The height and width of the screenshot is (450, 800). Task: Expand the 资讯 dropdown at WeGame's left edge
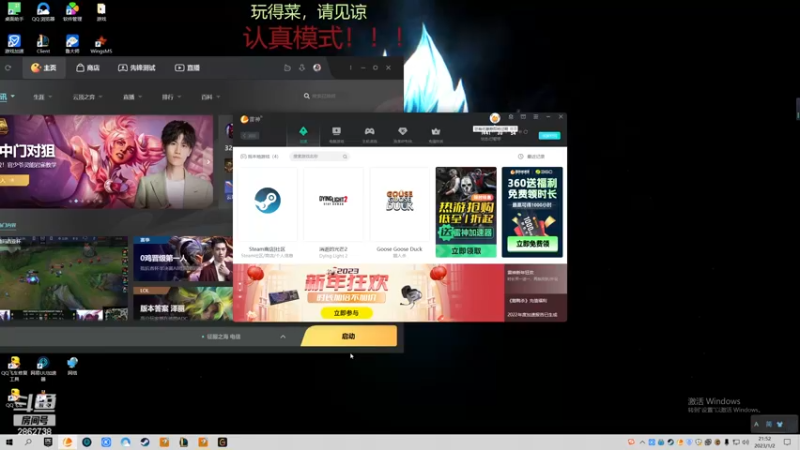(x=7, y=96)
